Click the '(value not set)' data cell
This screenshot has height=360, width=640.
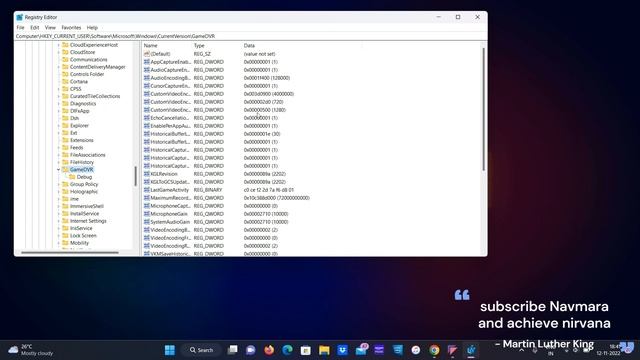259,54
